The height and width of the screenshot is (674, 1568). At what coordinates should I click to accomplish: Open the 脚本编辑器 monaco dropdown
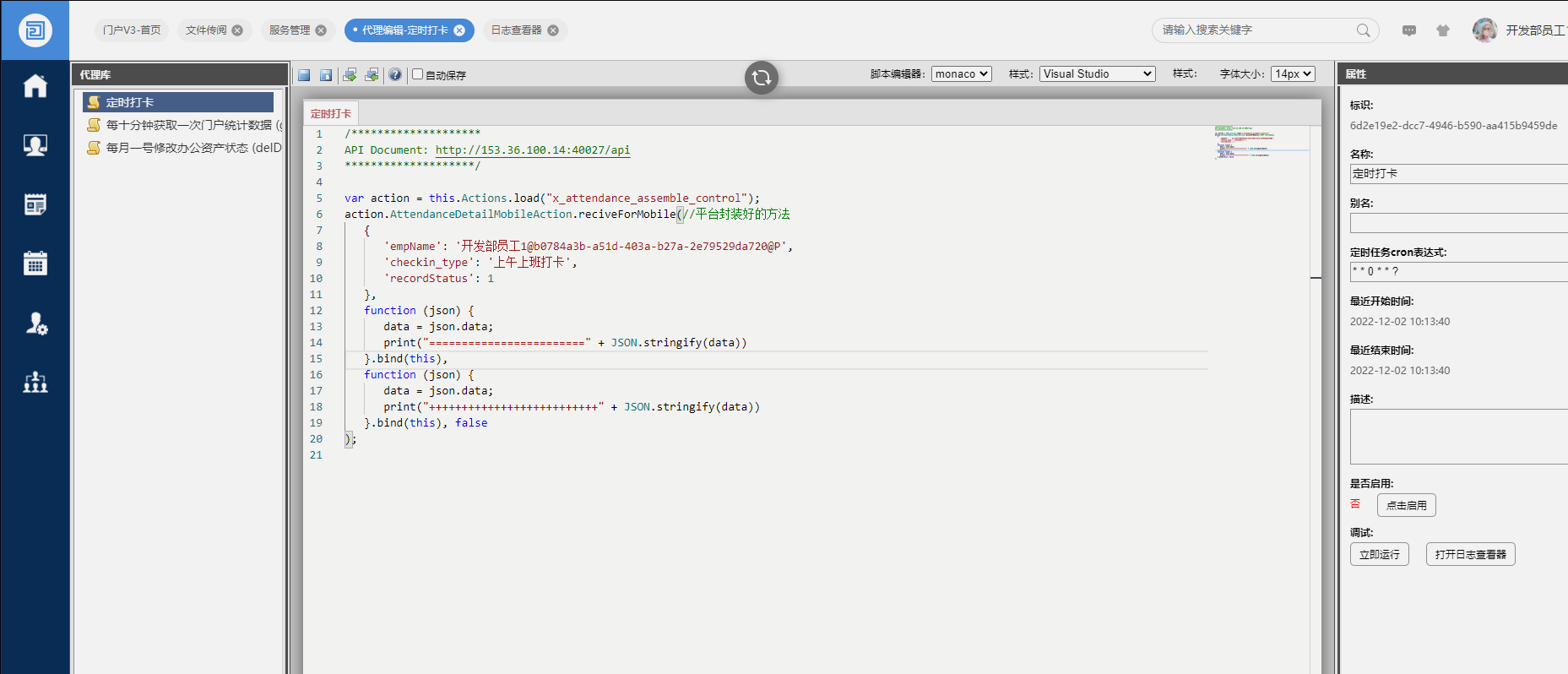961,74
